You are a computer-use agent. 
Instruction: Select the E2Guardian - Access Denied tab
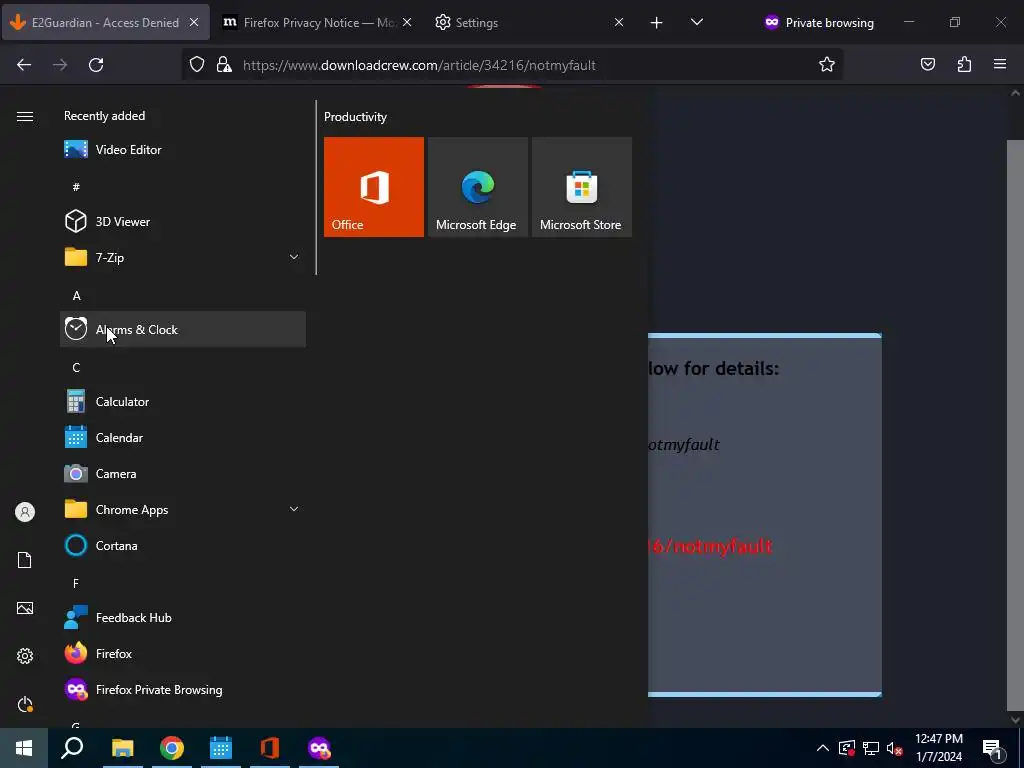point(106,22)
